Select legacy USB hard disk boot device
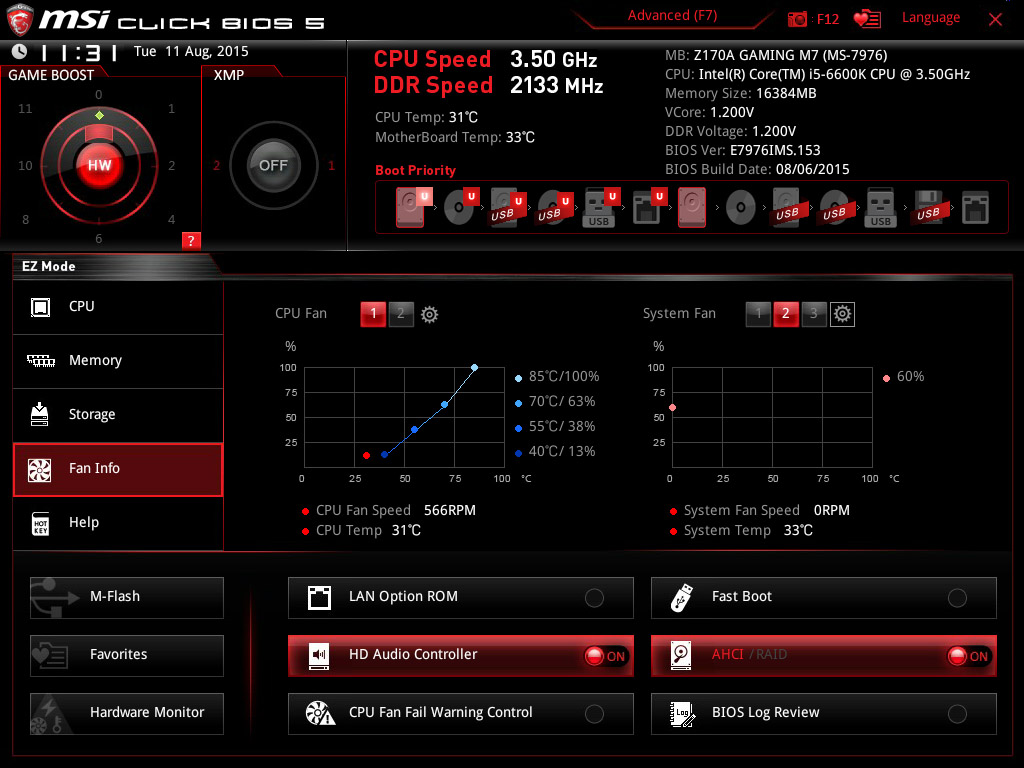 click(787, 208)
